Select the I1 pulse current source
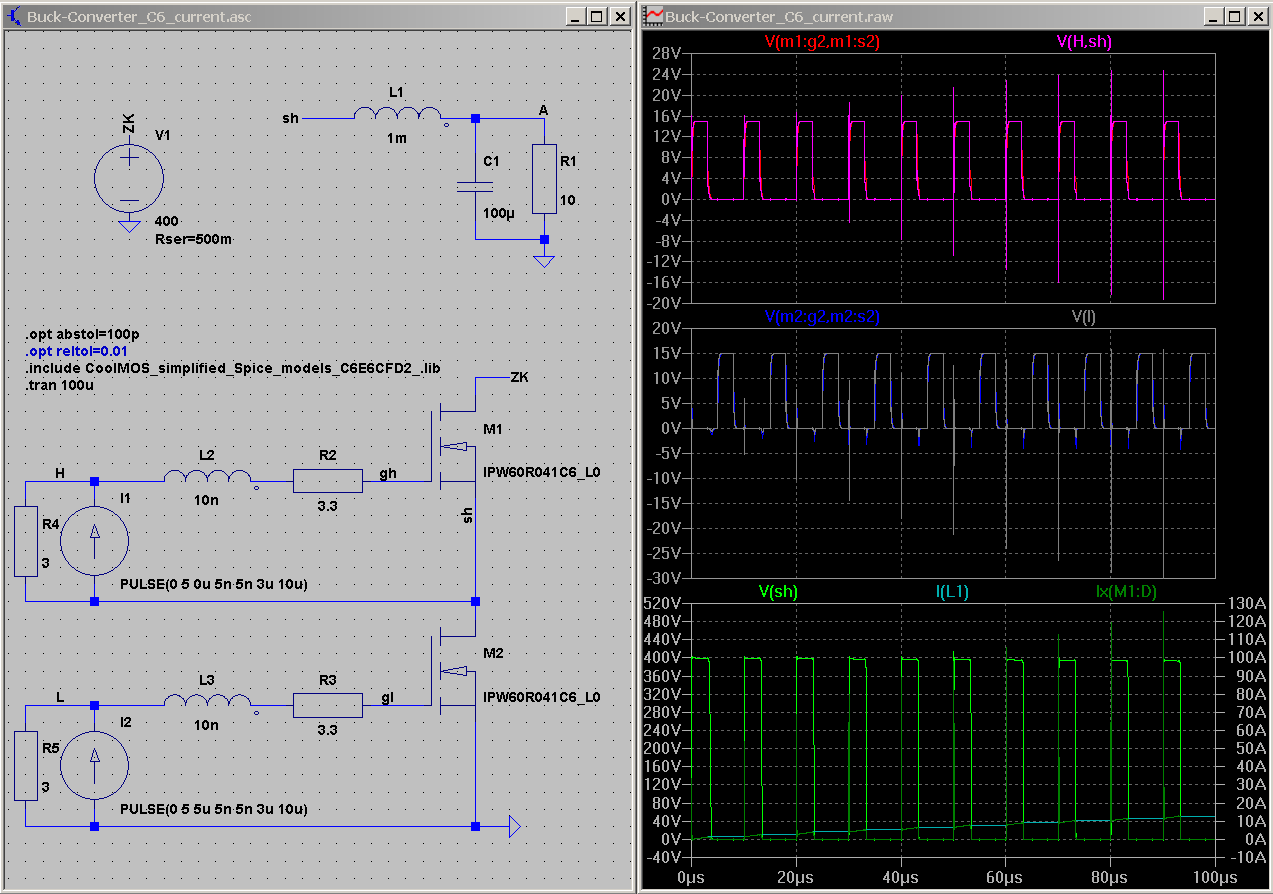1273x894 pixels. 94,541
